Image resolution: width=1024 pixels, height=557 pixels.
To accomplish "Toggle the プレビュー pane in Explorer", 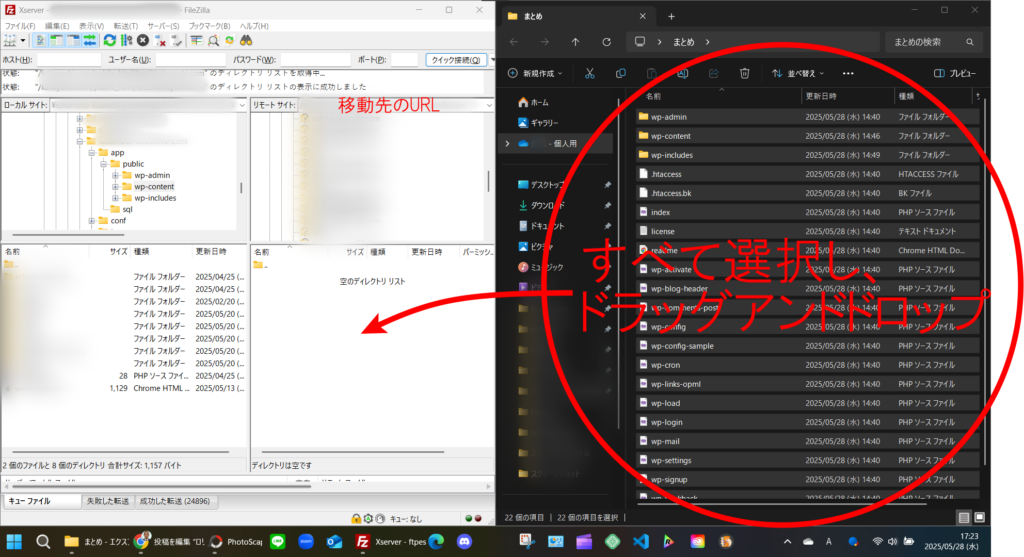I will [x=955, y=73].
